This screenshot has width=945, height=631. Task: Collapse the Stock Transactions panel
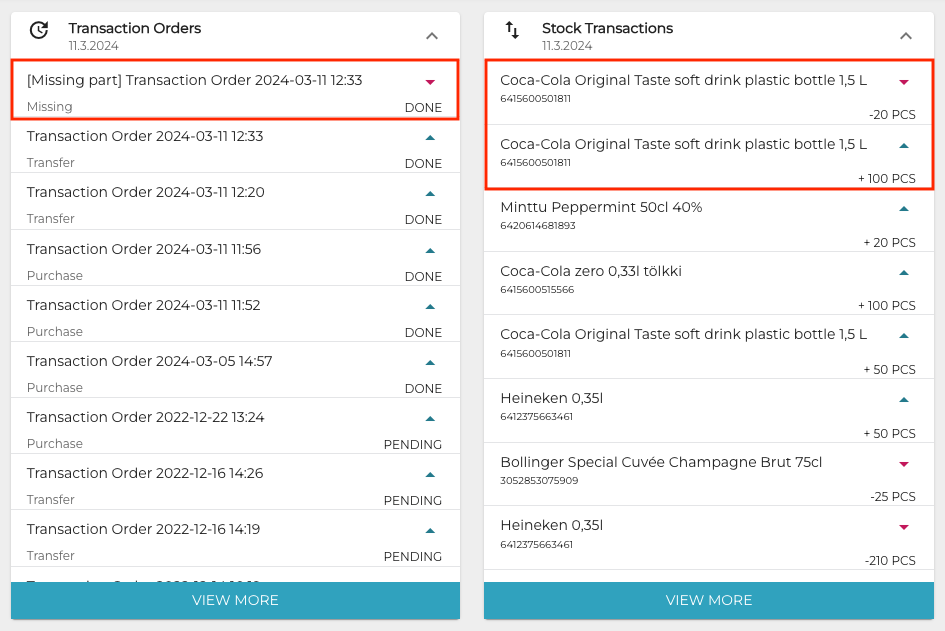(x=906, y=36)
